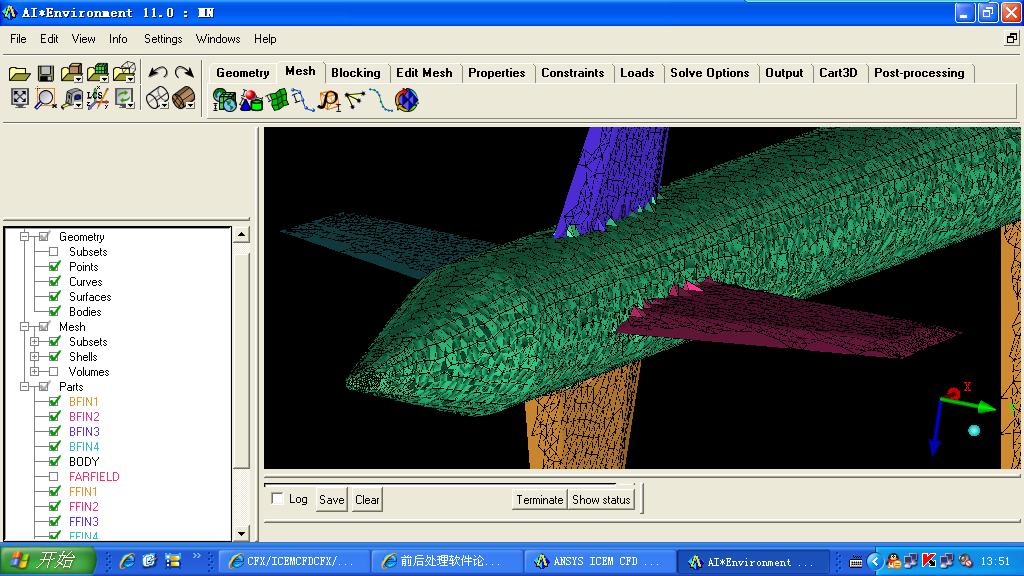
Task: Select the Wireframe display icon
Action: click(157, 98)
